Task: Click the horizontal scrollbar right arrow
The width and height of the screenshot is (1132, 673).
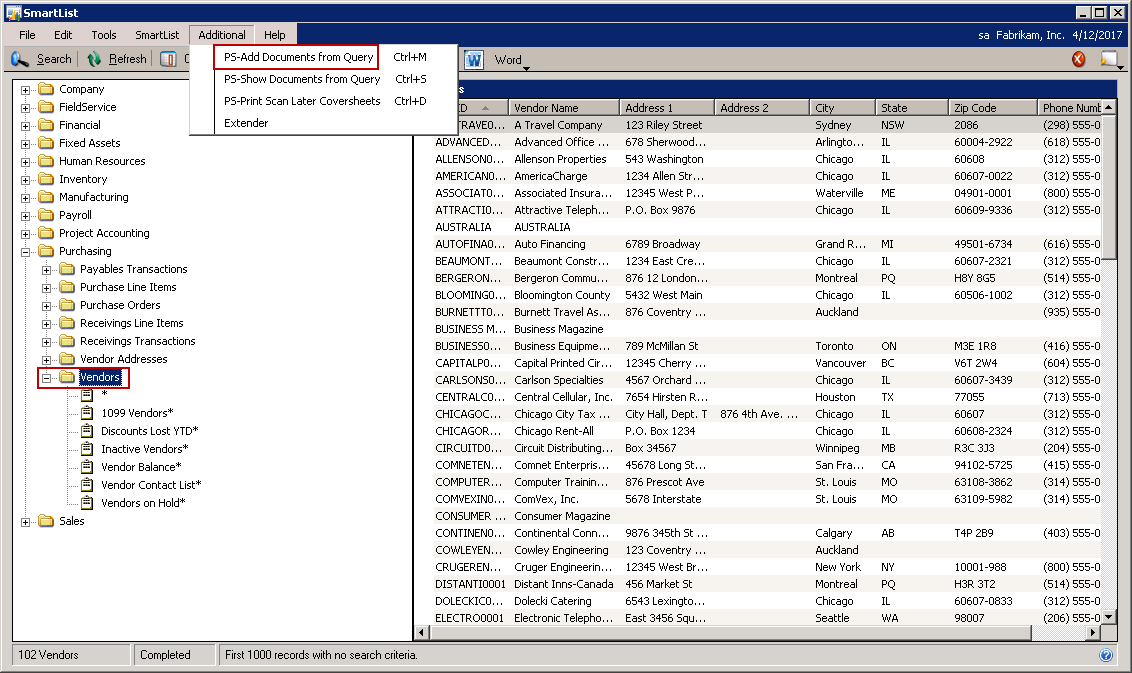Action: point(1094,633)
